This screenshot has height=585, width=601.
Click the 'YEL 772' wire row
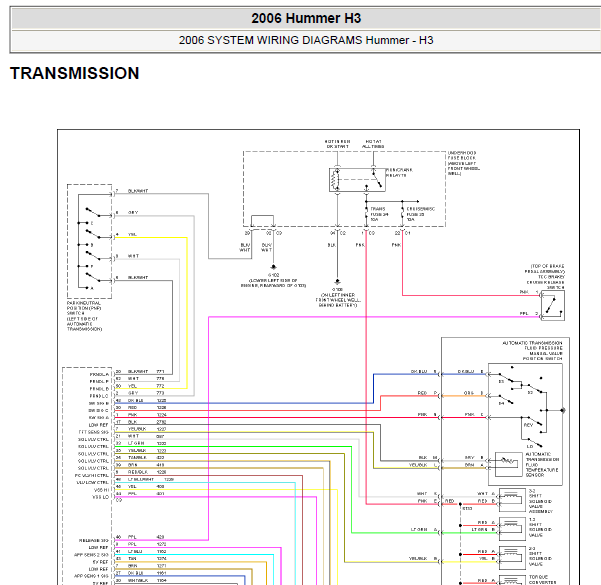[140, 386]
